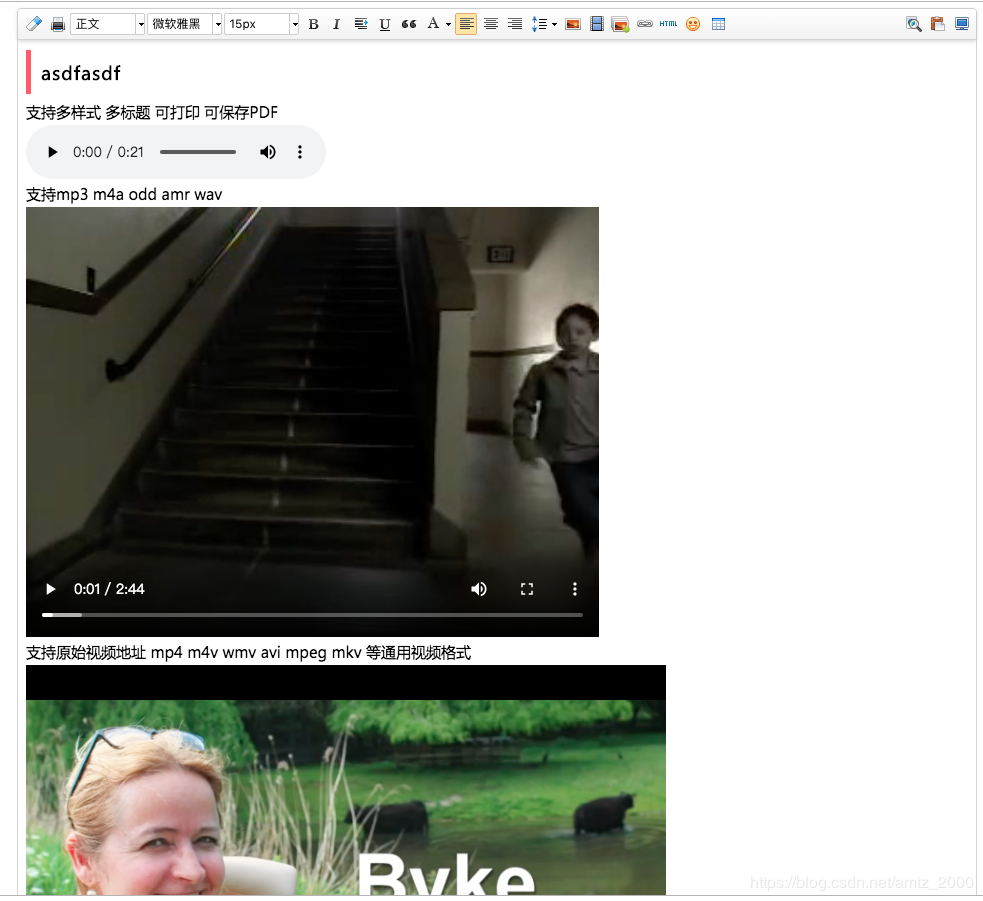
Task: Toggle underline formatting
Action: [385, 24]
